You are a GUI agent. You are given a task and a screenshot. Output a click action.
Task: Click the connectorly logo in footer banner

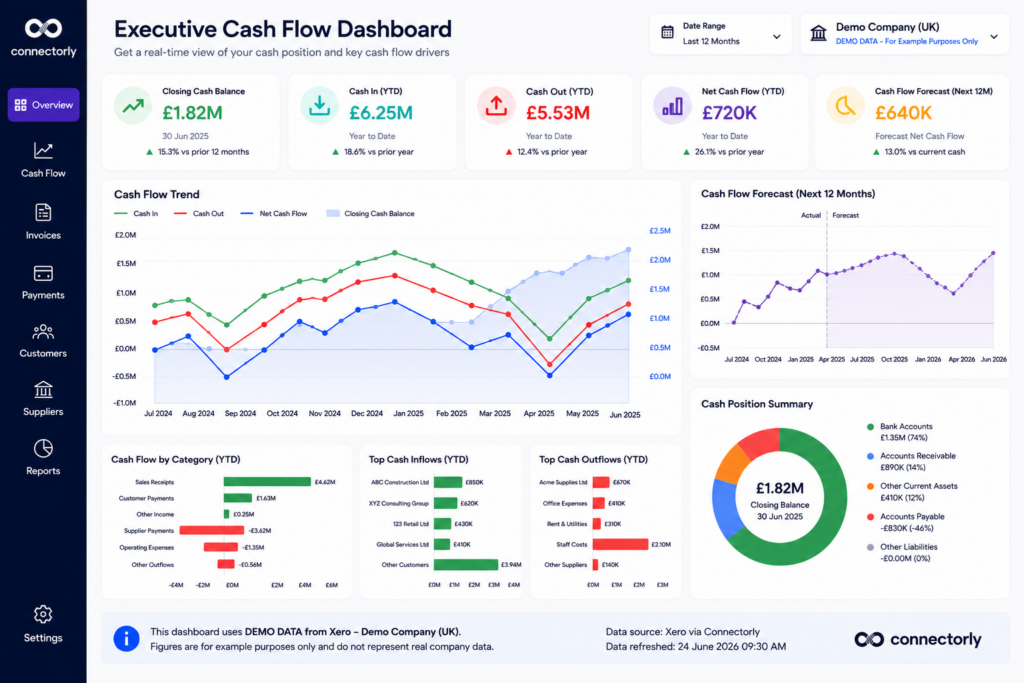918,639
